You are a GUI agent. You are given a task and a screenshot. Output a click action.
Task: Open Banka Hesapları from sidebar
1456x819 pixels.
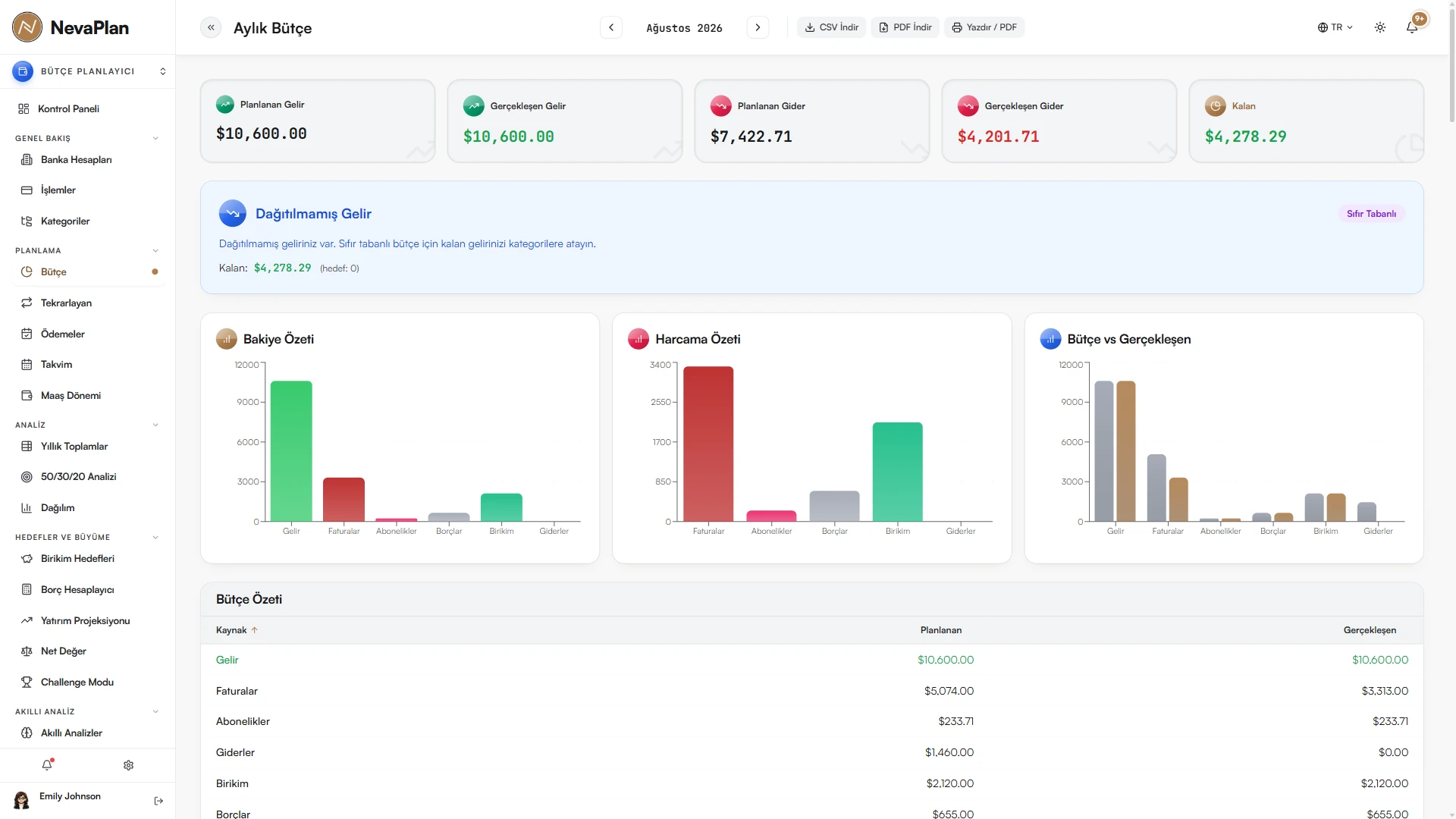(88, 159)
